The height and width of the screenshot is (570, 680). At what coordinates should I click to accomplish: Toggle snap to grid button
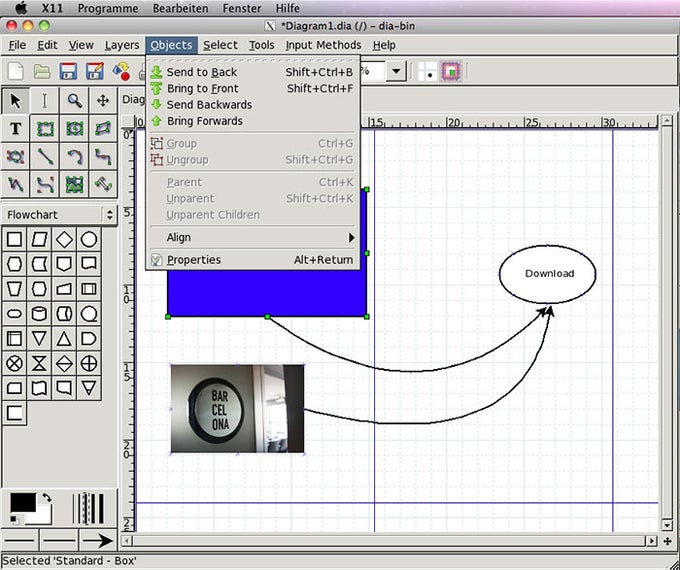tap(428, 72)
